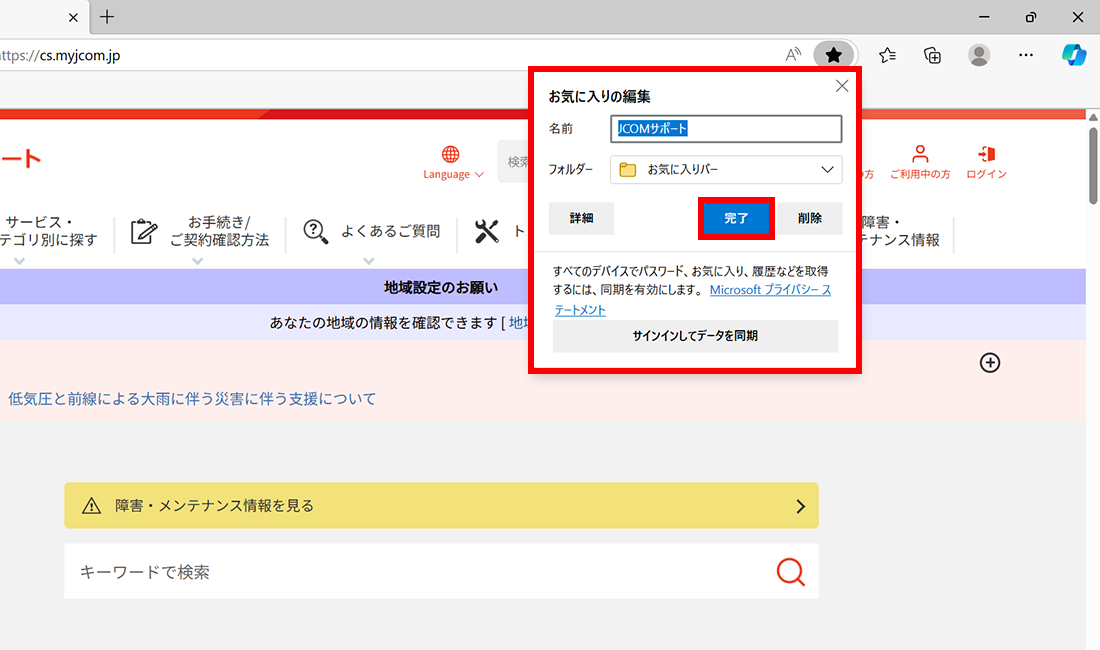Click the address bar URL cs.myjcom.jp
The image size is (1100, 650).
coord(60,55)
